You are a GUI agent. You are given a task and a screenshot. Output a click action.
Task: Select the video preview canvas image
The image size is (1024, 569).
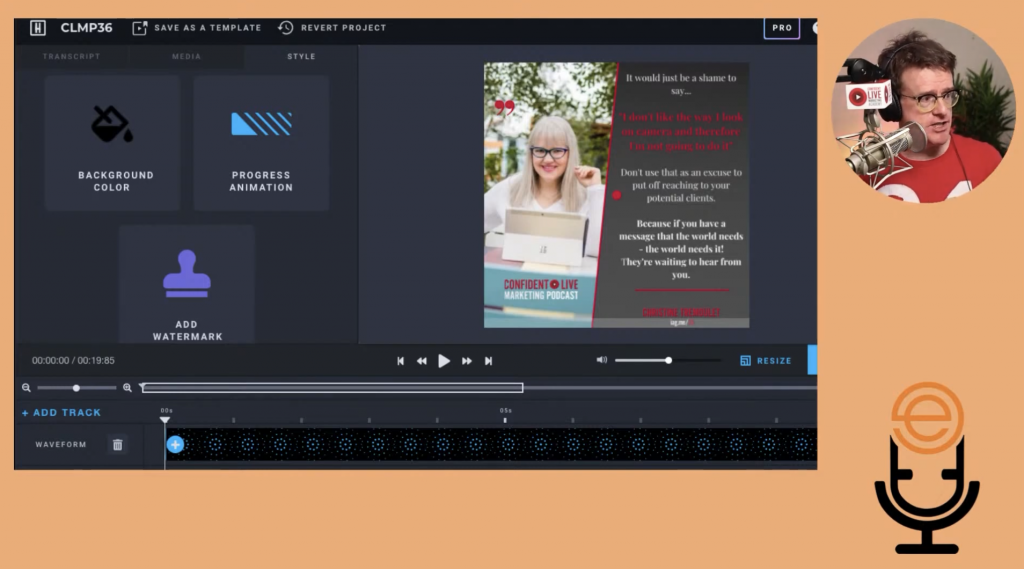click(616, 195)
